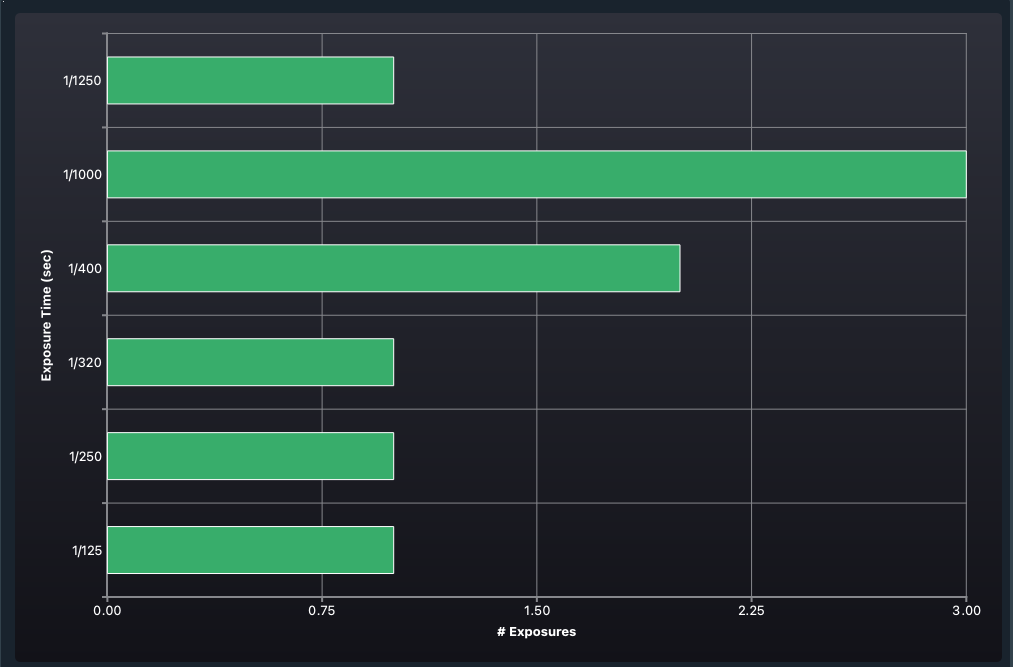This screenshot has height=667, width=1013.
Task: Click the 1/1250 exposure time bar
Action: tap(250, 80)
